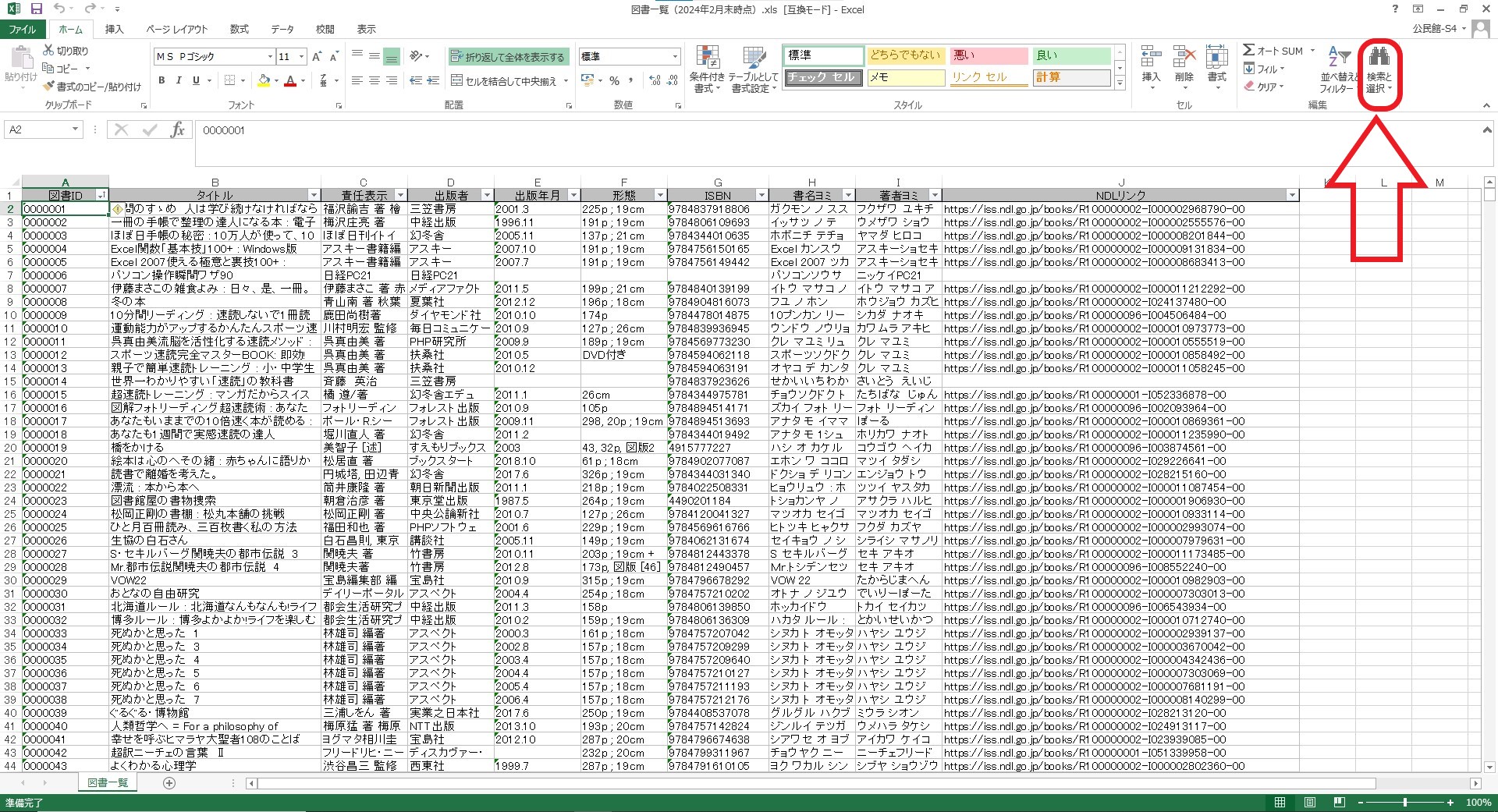1498x812 pixels.
Task: Open the font size 11 dropdown
Action: 302,56
